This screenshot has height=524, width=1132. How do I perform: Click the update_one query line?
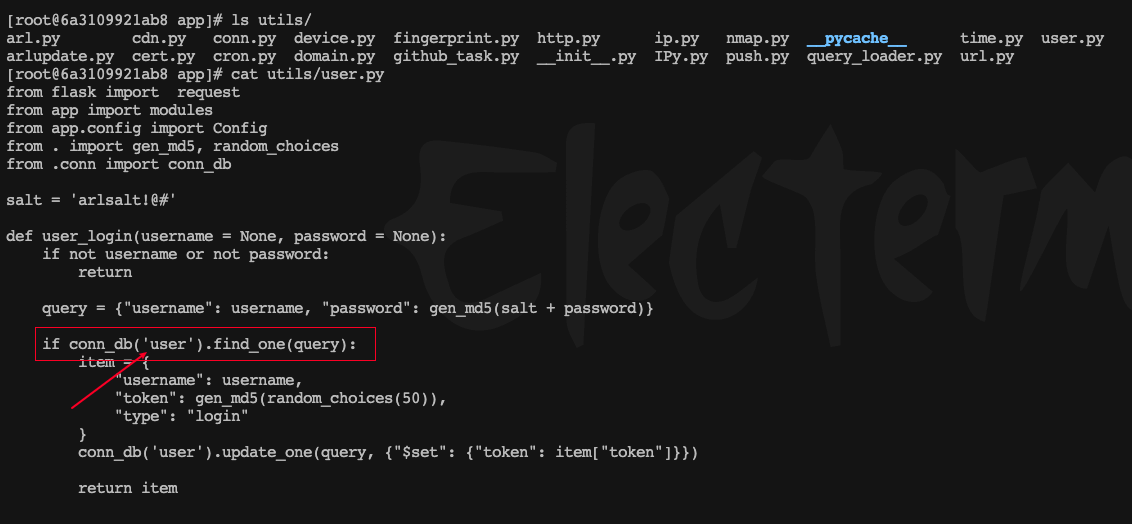click(388, 453)
